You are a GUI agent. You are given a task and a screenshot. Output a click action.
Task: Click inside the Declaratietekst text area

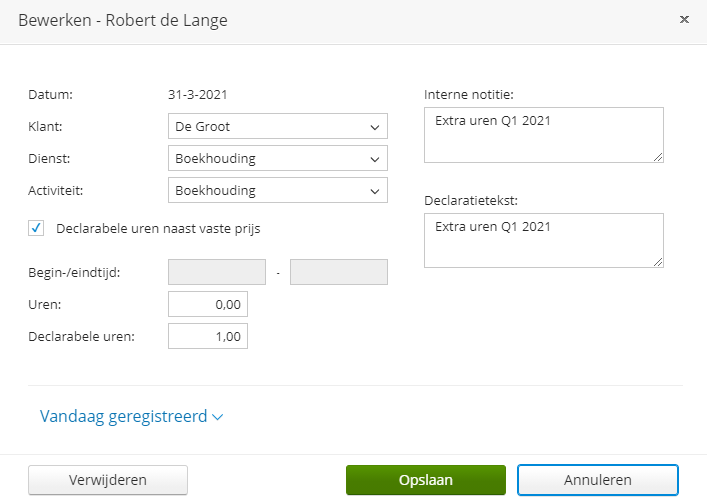544,240
